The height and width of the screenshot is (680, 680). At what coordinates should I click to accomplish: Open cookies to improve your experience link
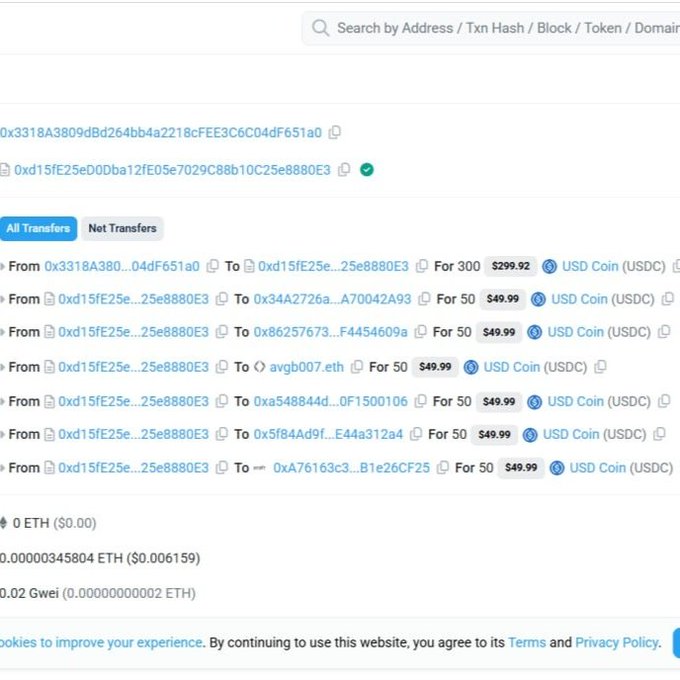(x=101, y=643)
